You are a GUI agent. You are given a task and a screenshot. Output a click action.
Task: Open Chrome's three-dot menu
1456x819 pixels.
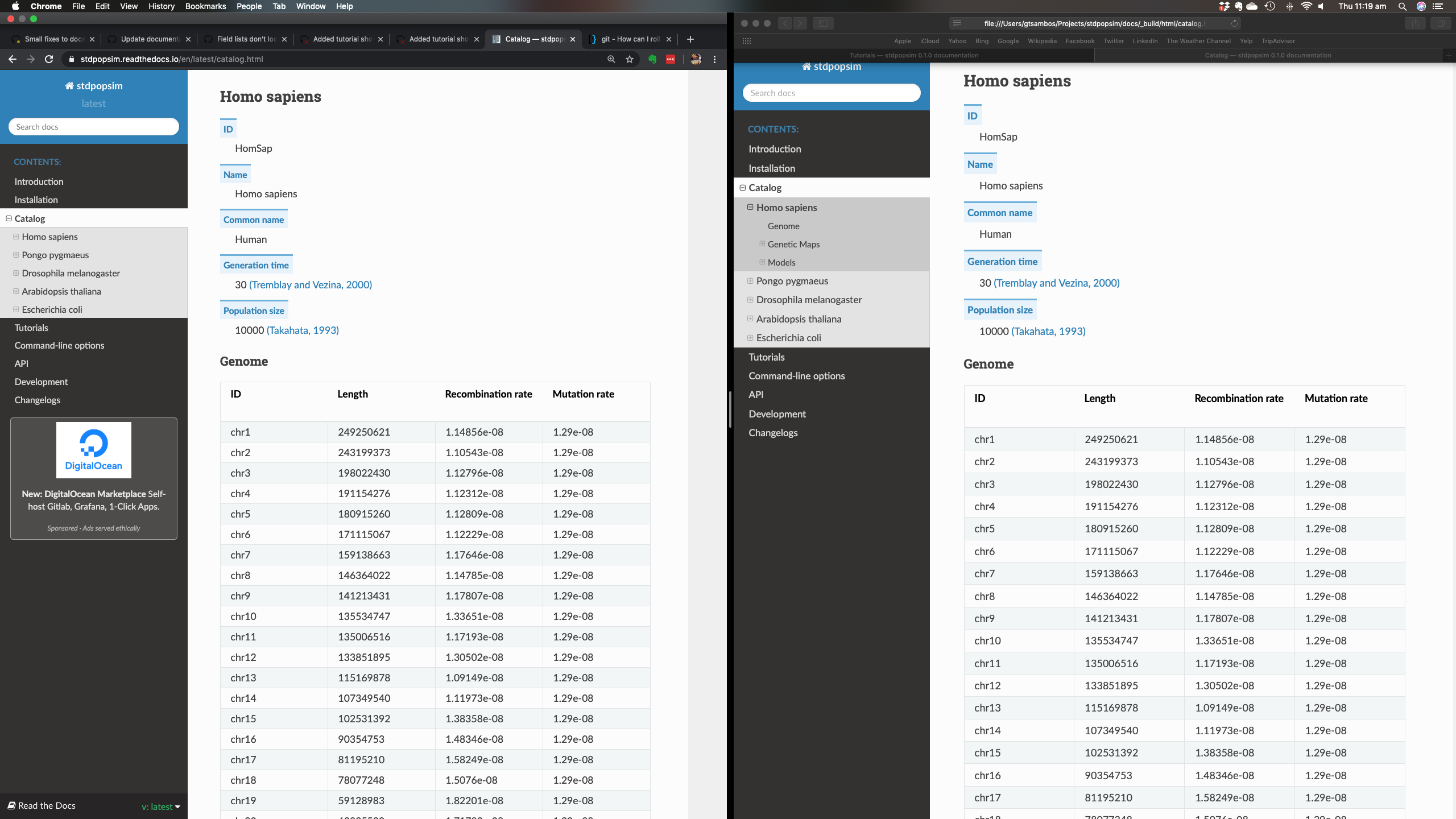pyautogui.click(x=714, y=60)
